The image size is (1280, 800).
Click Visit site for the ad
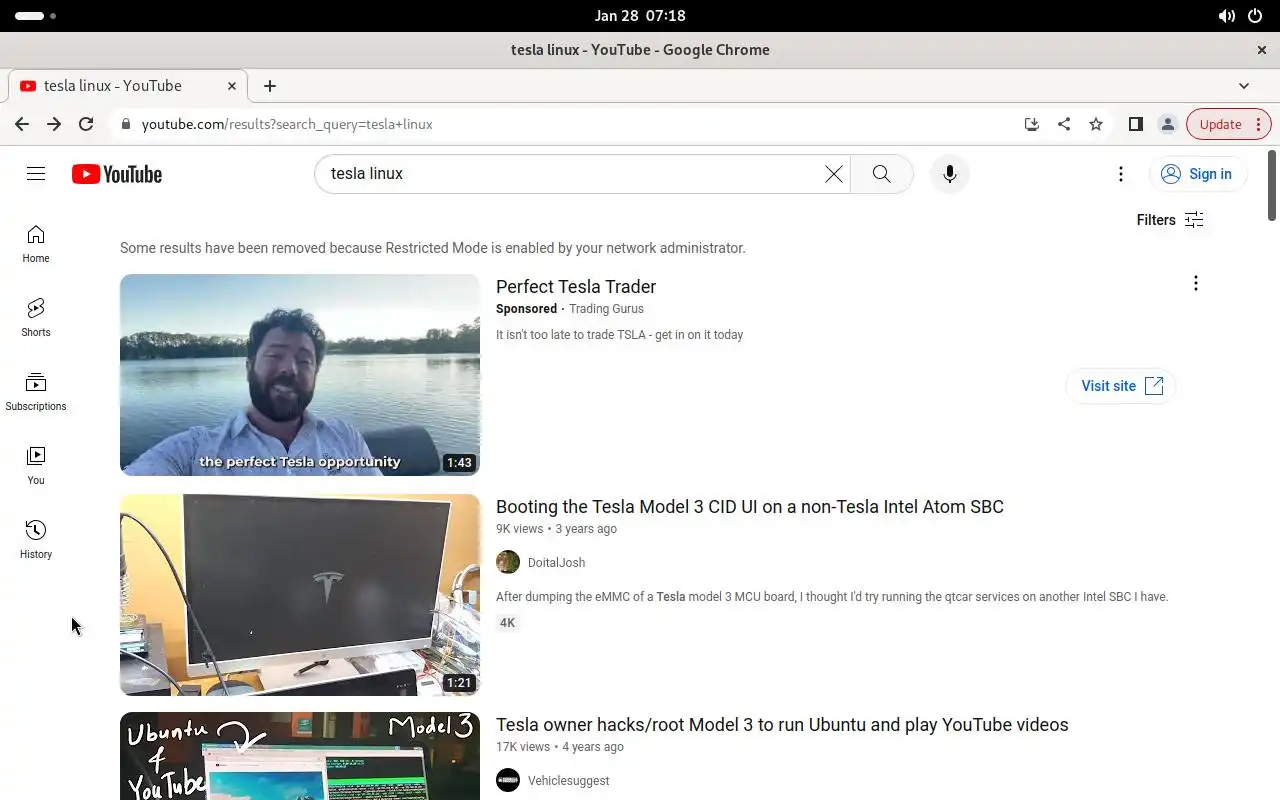pyautogui.click(x=1121, y=386)
